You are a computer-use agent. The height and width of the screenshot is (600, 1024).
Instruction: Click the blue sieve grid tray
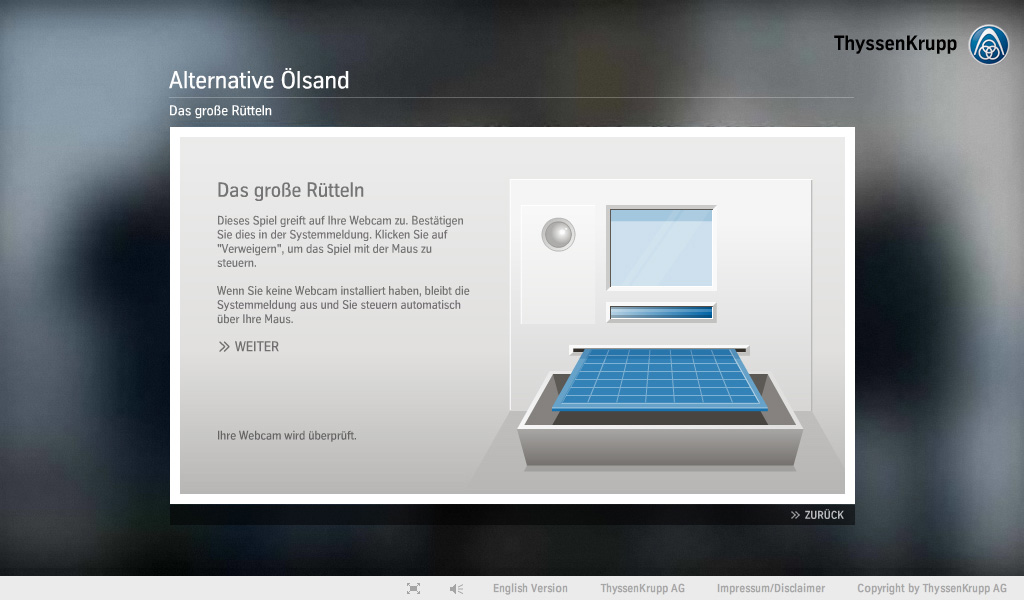click(660, 378)
